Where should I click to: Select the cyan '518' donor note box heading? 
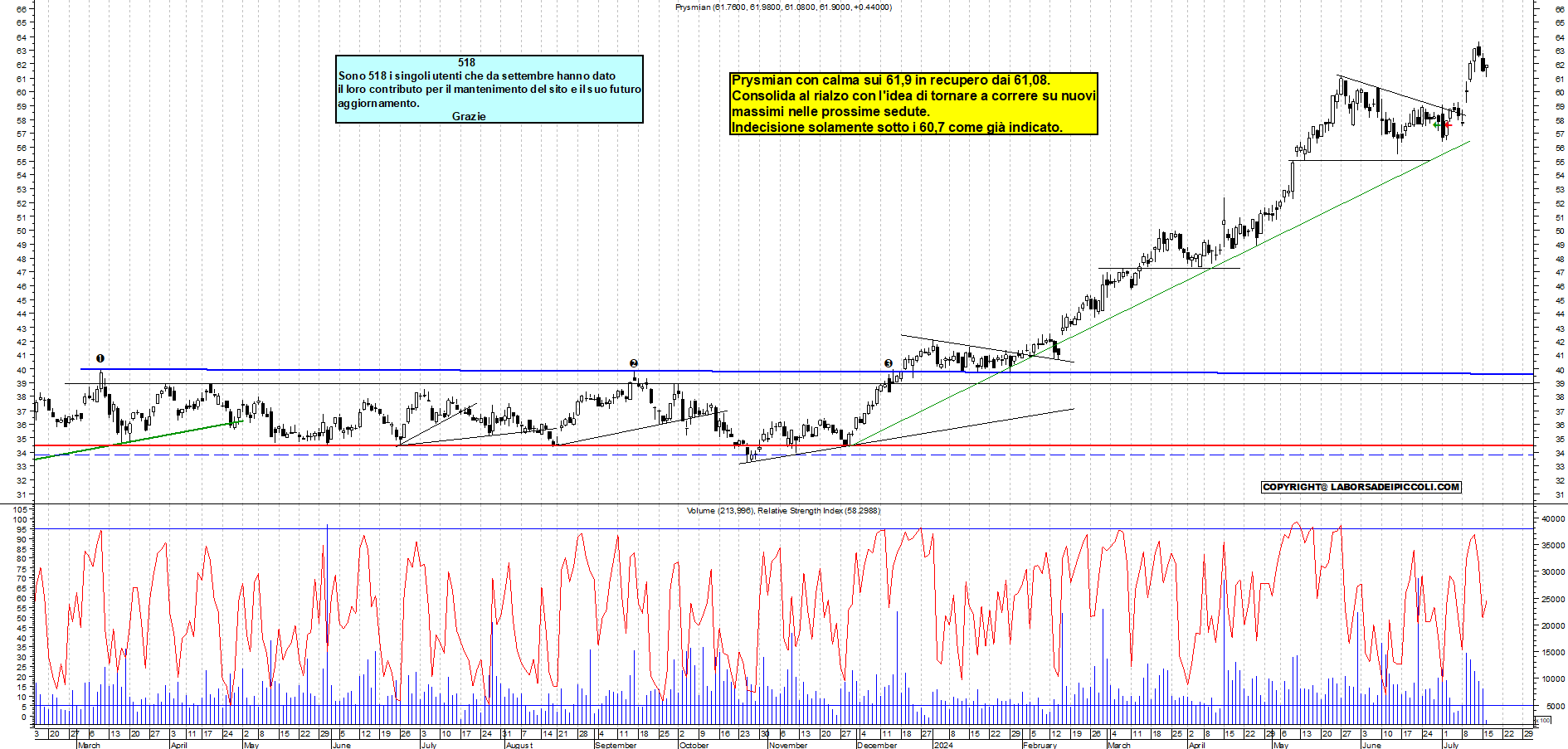click(466, 62)
